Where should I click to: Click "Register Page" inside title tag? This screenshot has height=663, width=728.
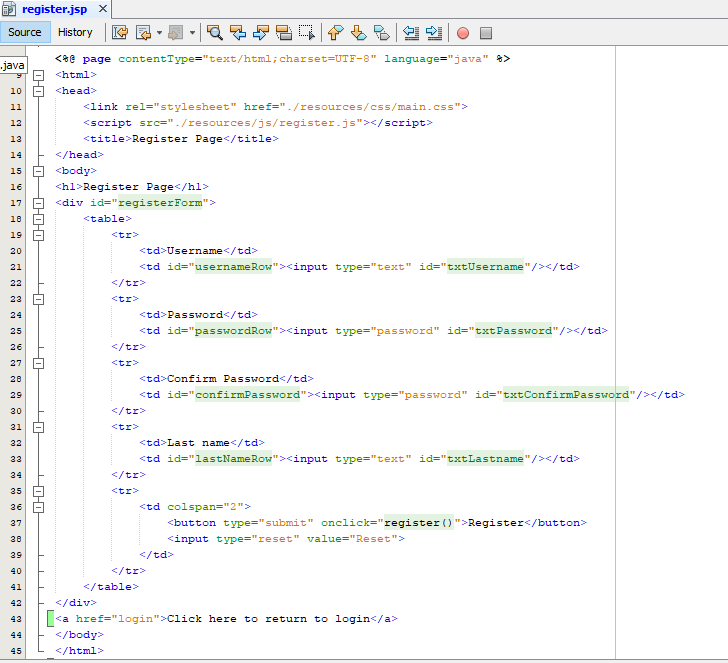[177, 139]
